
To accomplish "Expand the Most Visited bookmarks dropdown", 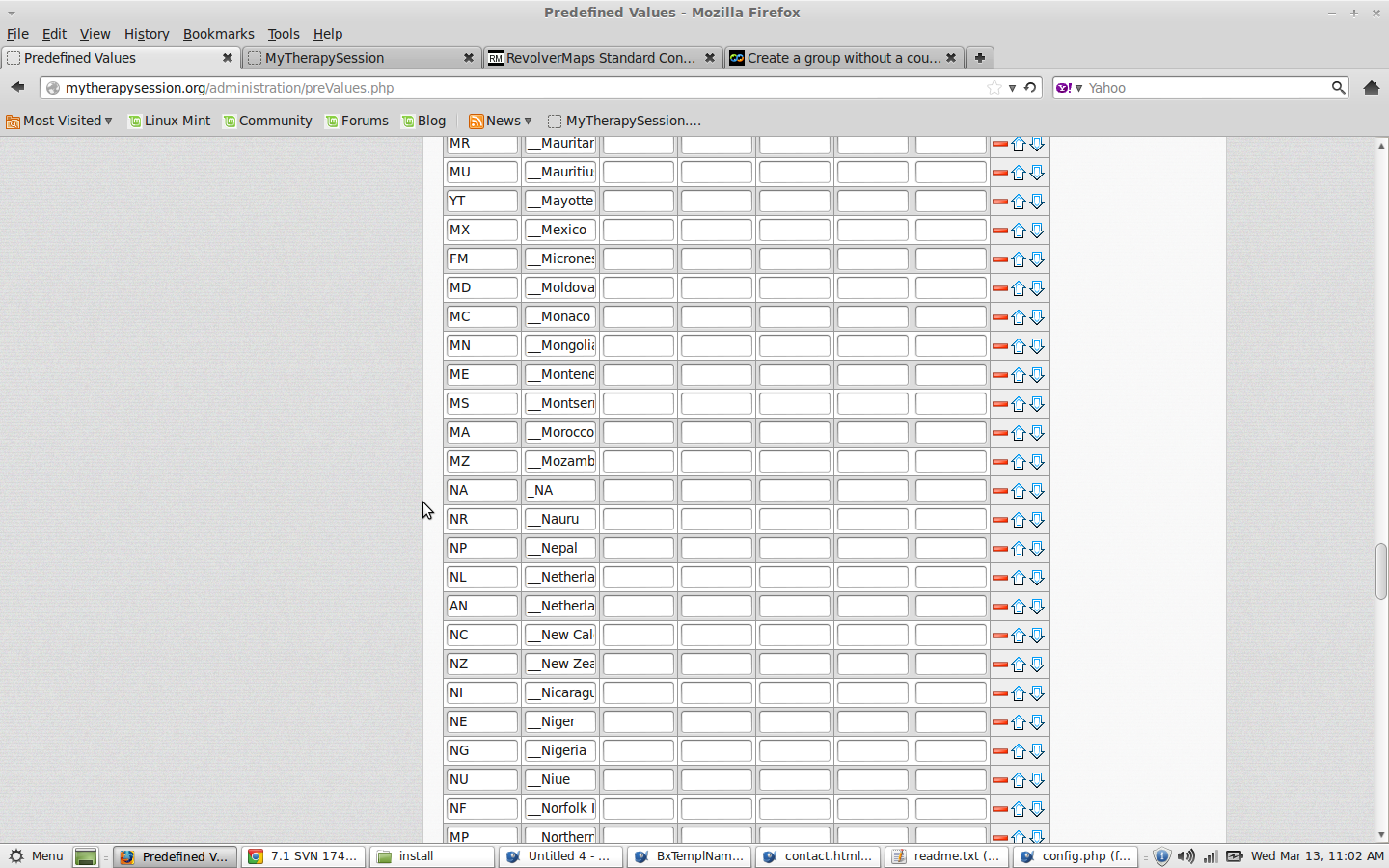I will coord(60,121).
